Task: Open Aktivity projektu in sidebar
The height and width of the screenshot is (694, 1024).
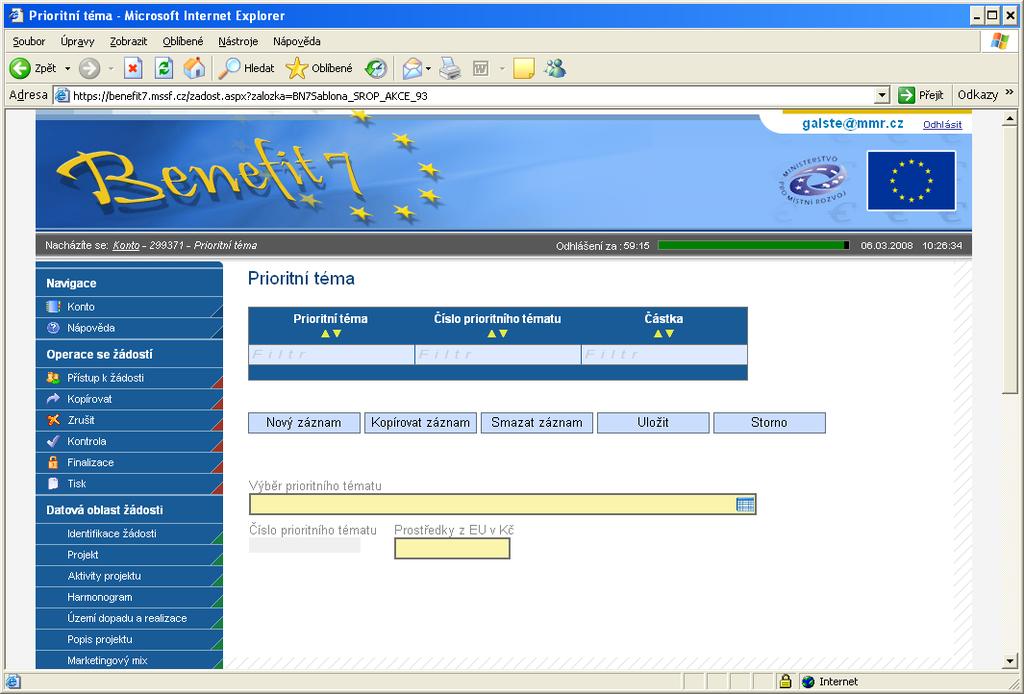Action: 104,576
